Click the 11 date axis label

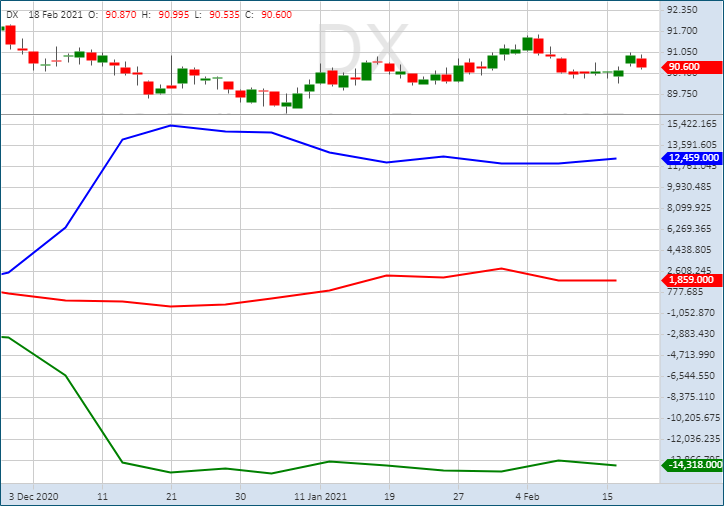pyautogui.click(x=103, y=497)
